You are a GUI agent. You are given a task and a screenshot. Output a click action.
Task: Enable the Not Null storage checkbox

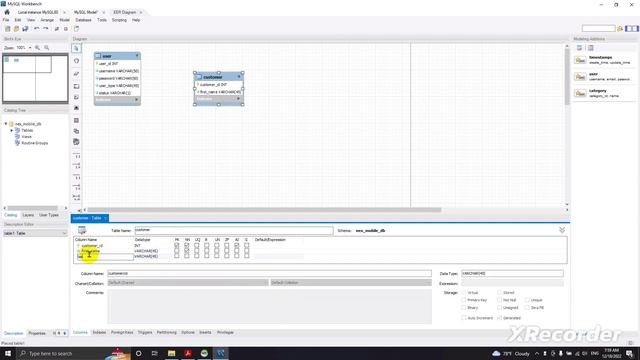500,300
